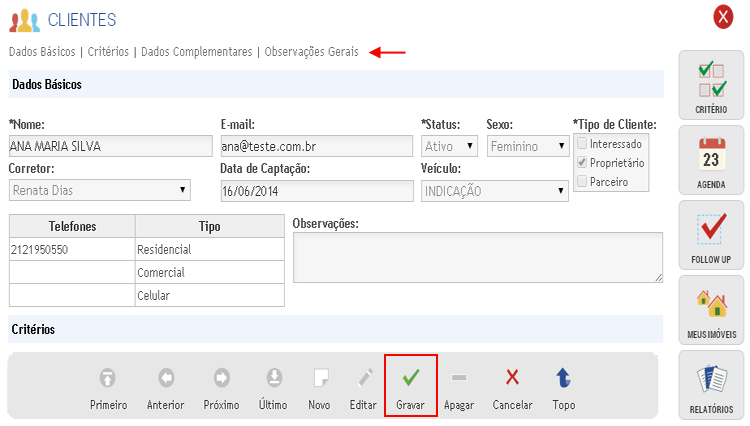Click the Gravar green checkmark icon
Viewport: 750px width, 426px height.
pyautogui.click(x=410, y=379)
